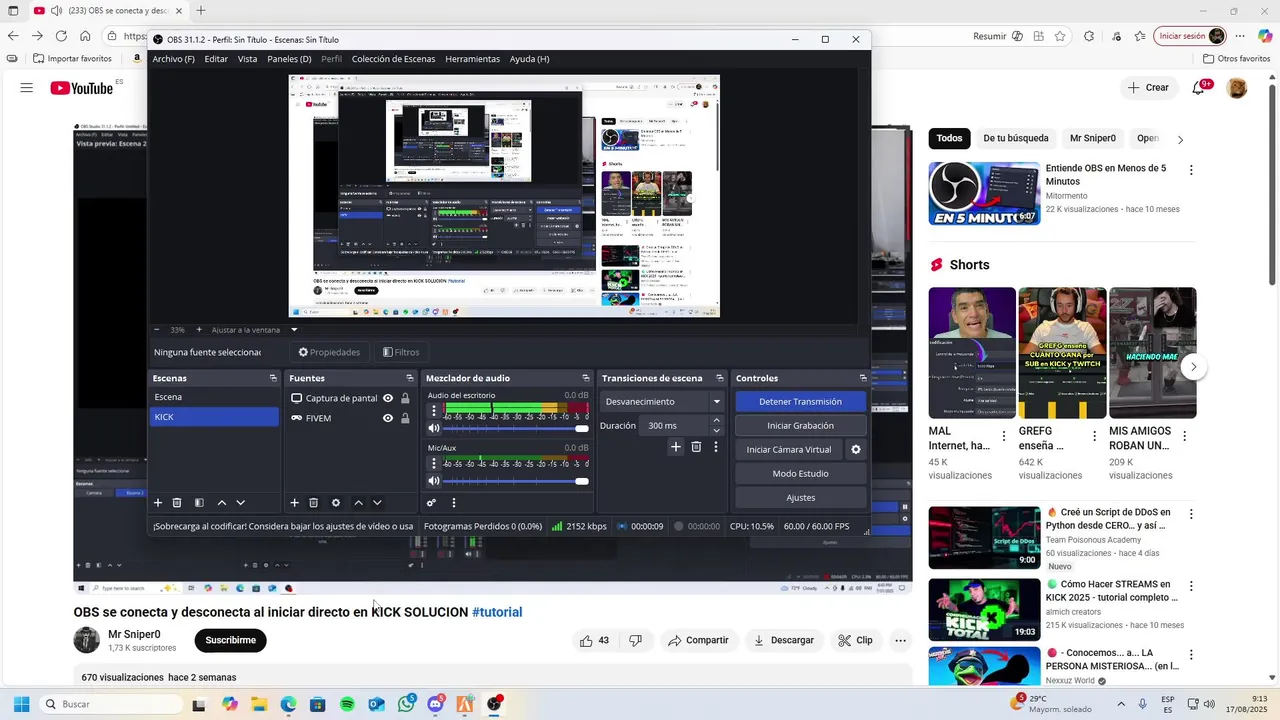Move source up with the Fuentes up arrow
Viewport: 1280px width, 720px height.
358,503
